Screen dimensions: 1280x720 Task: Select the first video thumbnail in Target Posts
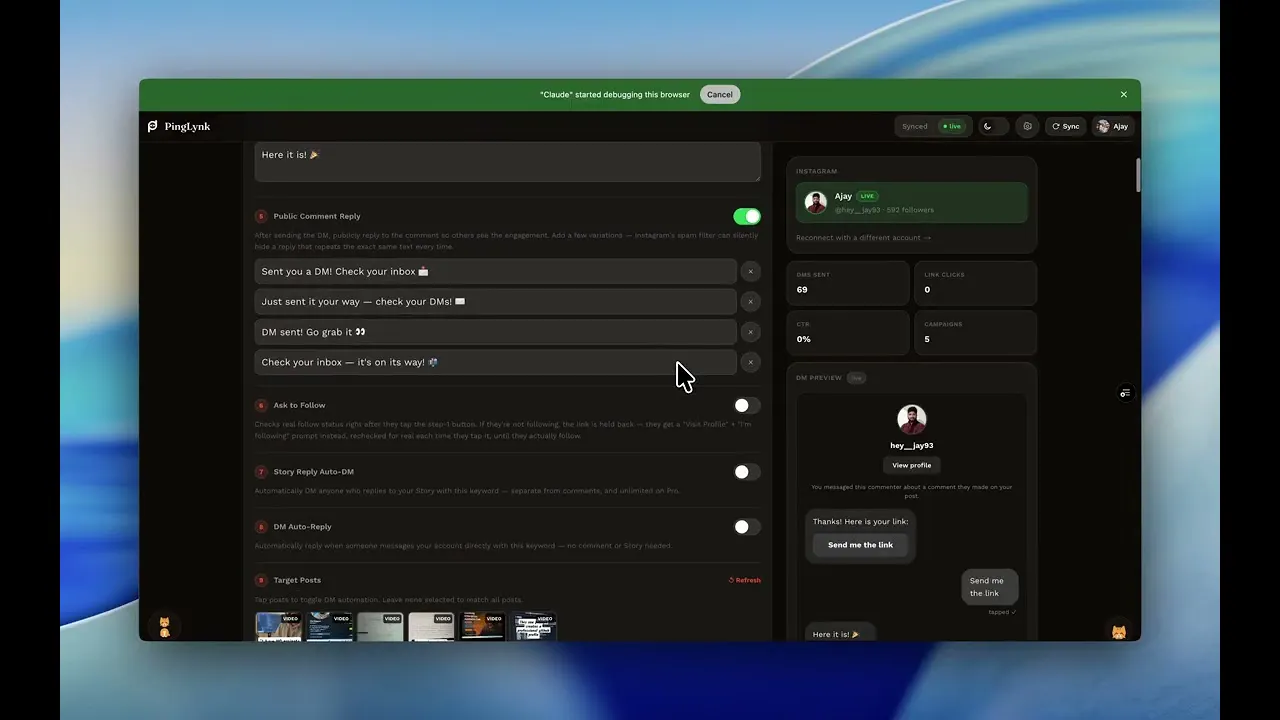(x=279, y=626)
